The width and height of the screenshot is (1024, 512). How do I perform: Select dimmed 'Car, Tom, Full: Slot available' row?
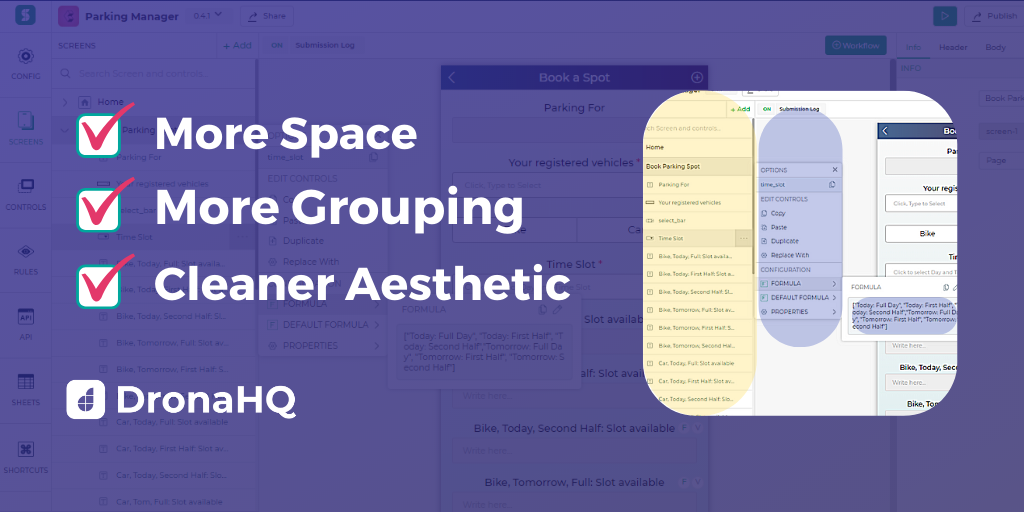point(153,502)
